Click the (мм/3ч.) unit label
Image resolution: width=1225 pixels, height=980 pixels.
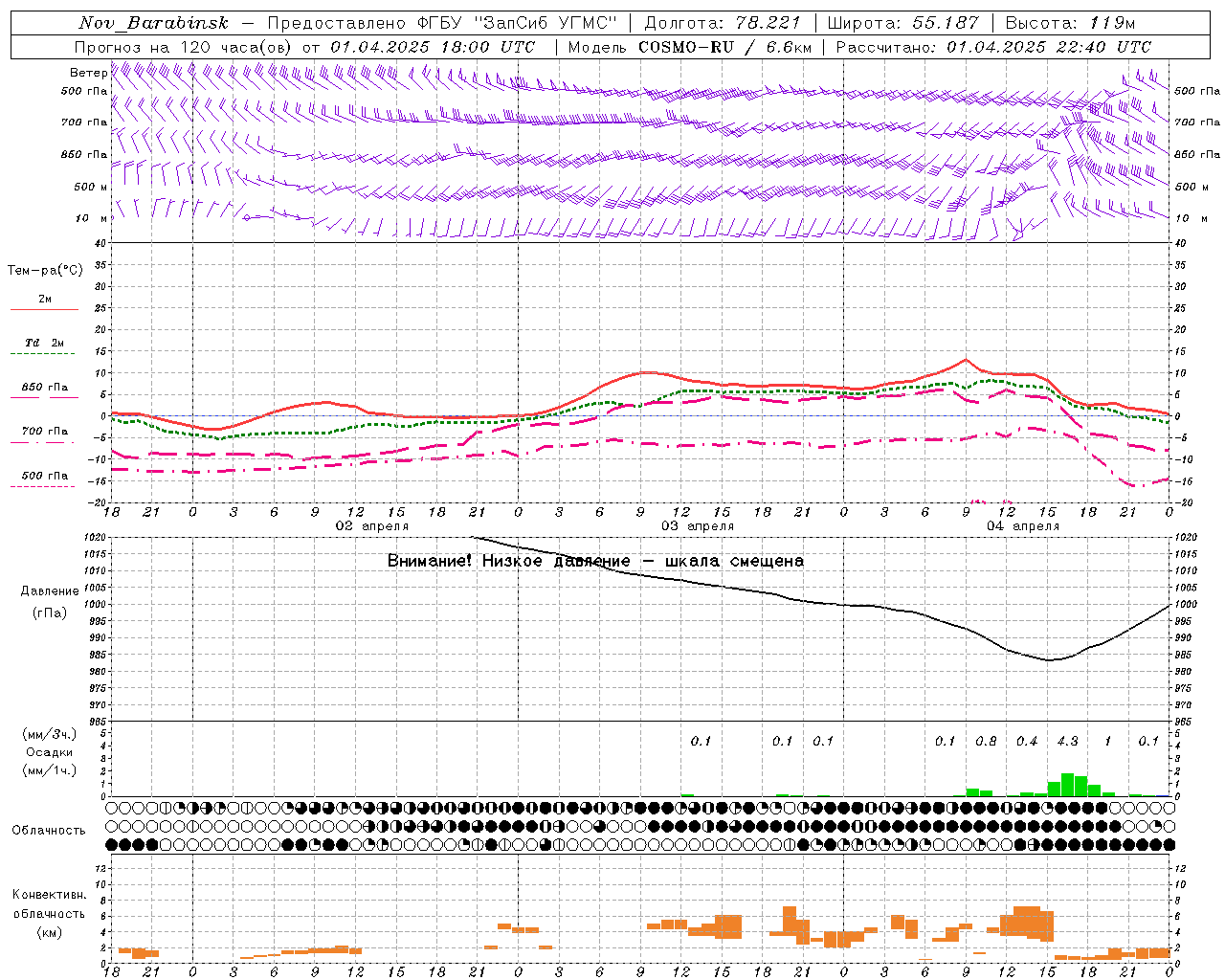(x=50, y=734)
